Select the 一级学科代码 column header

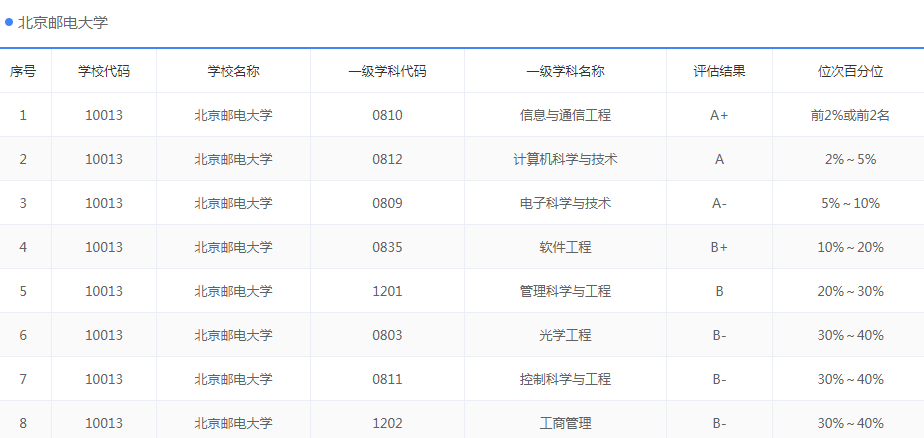[387, 71]
